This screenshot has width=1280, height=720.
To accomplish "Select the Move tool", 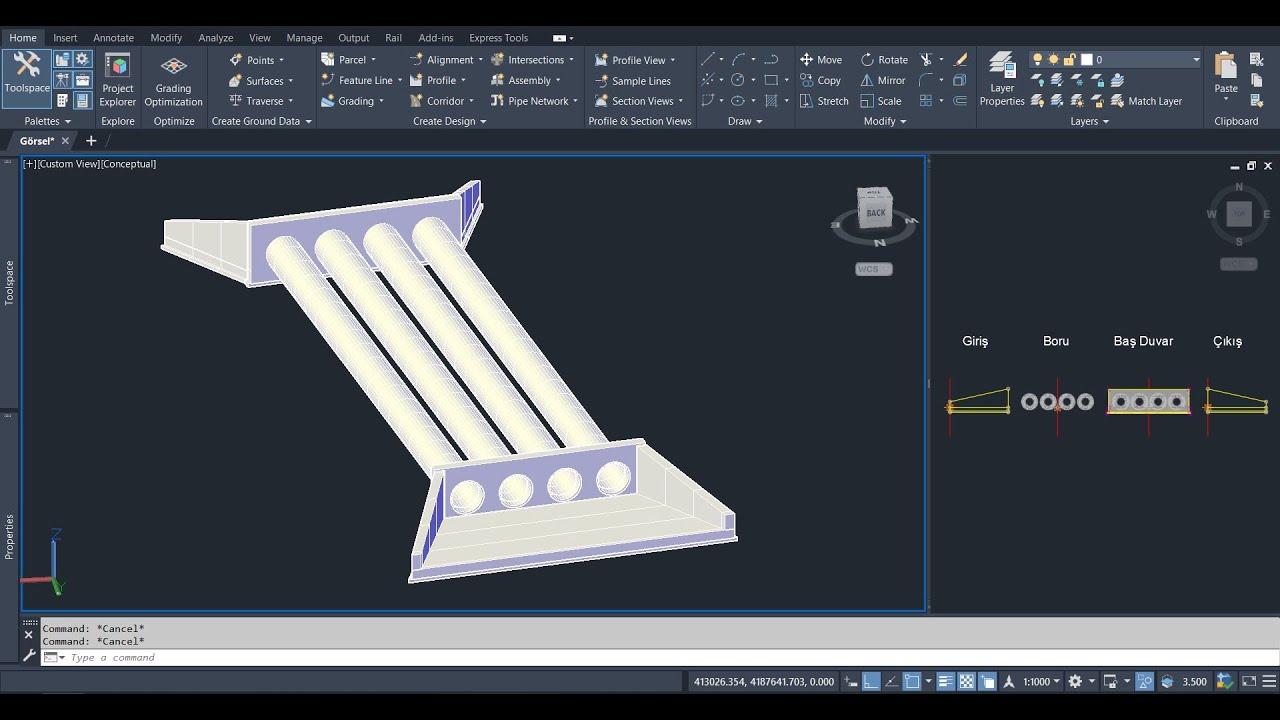I will tap(821, 60).
